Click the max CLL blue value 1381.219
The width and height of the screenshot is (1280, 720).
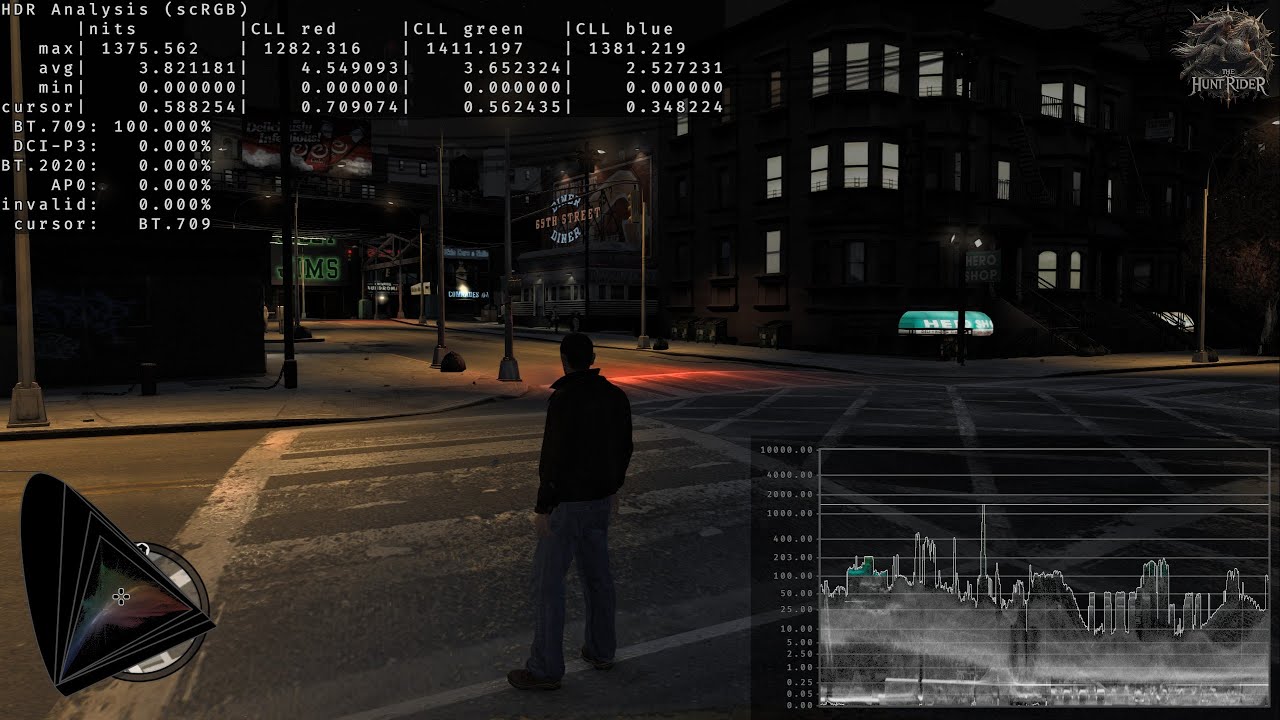pyautogui.click(x=636, y=48)
